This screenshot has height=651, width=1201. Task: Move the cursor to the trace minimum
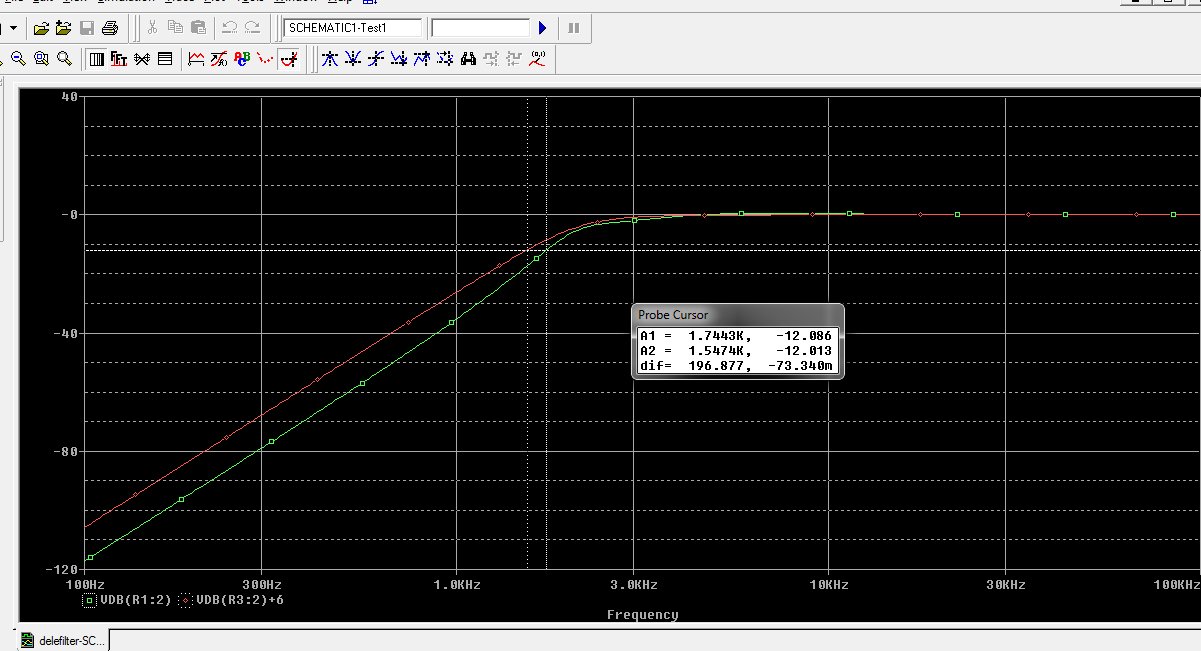(x=398, y=59)
